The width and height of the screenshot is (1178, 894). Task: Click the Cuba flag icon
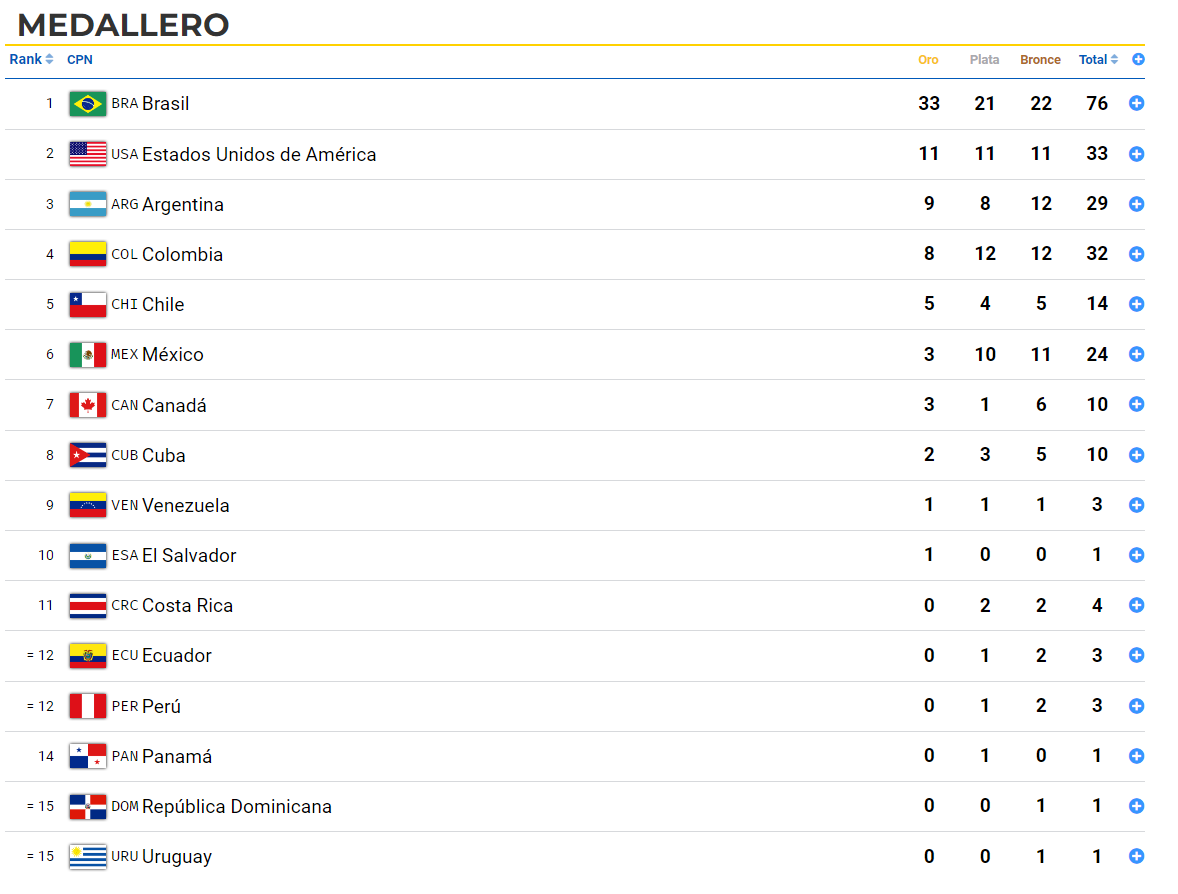[88, 455]
